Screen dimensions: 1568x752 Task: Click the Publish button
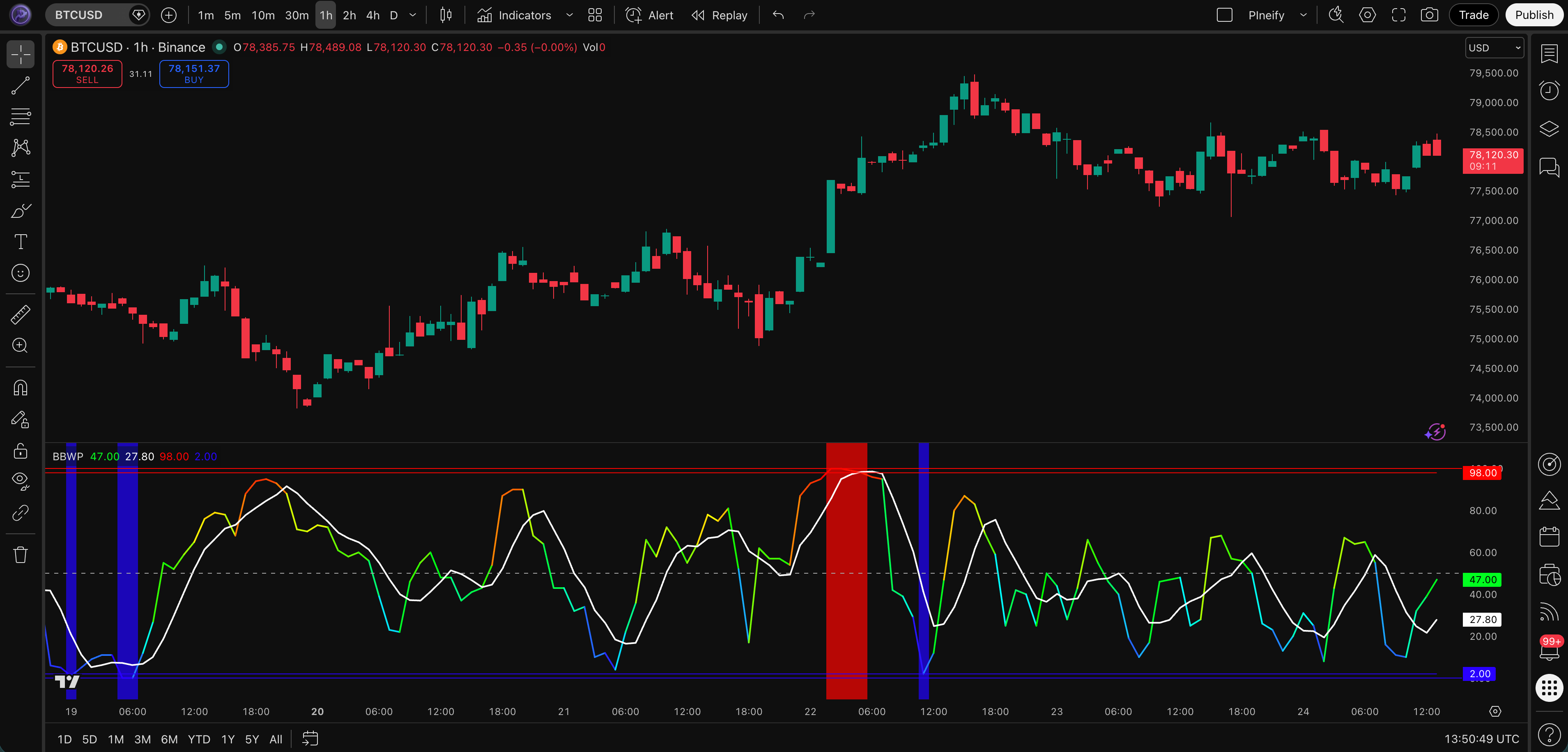tap(1534, 15)
